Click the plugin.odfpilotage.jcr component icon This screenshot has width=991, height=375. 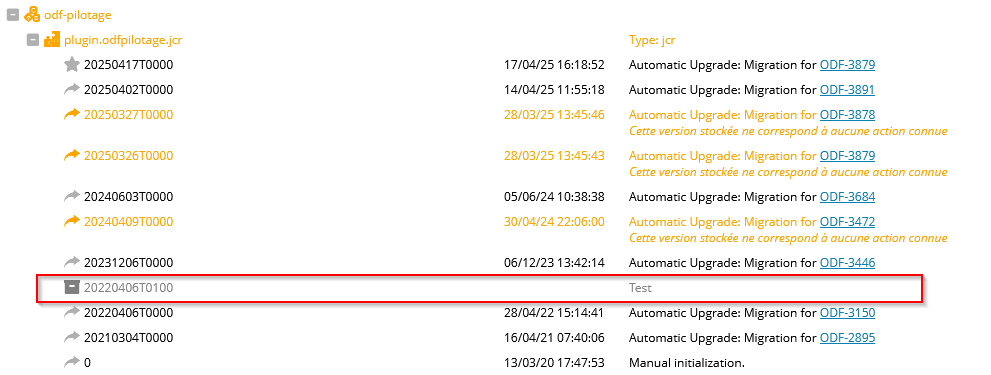[x=51, y=40]
